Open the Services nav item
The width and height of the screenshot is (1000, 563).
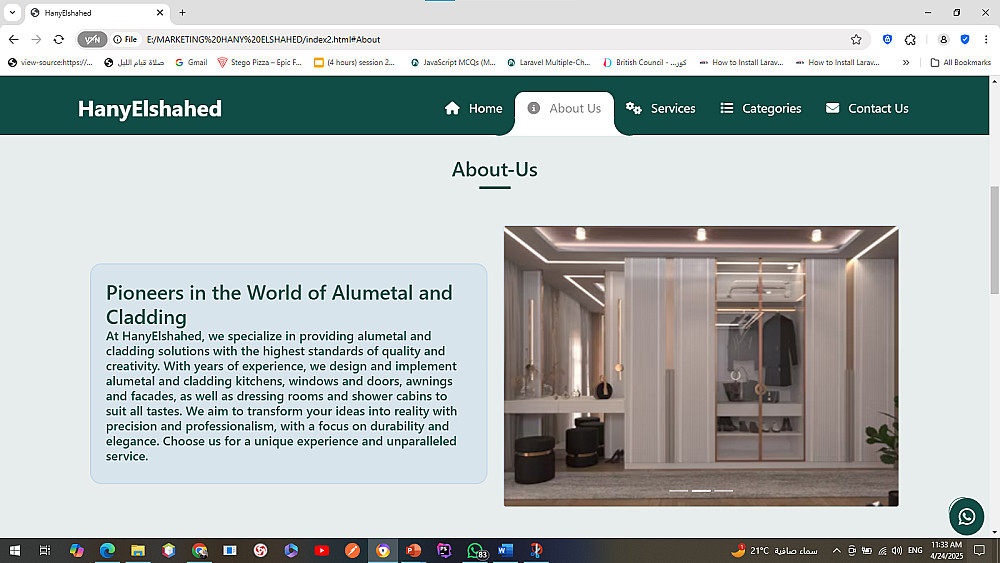[660, 108]
